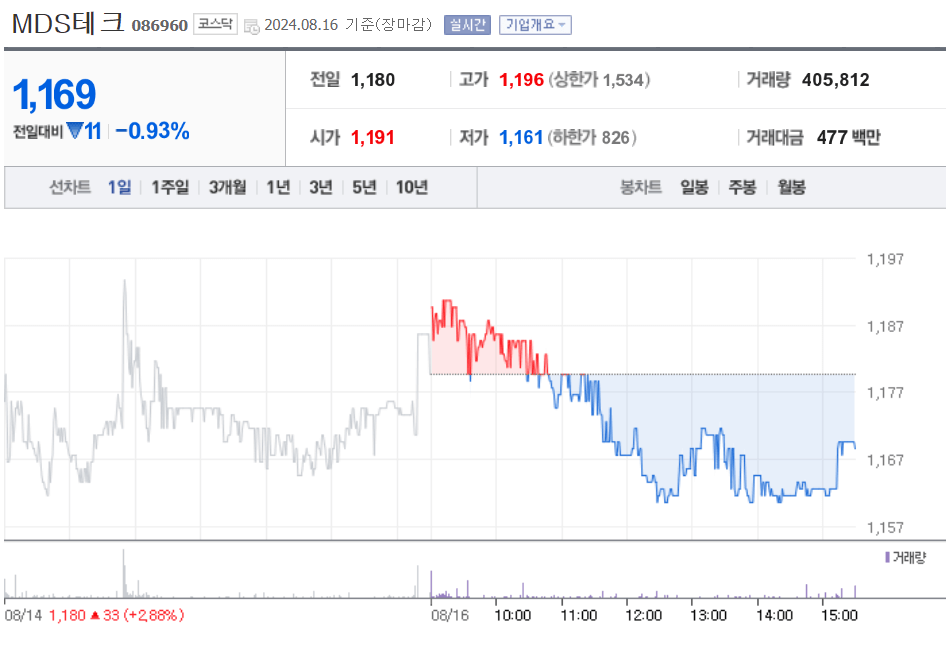Click the calendar icon beside the date

tap(252, 27)
